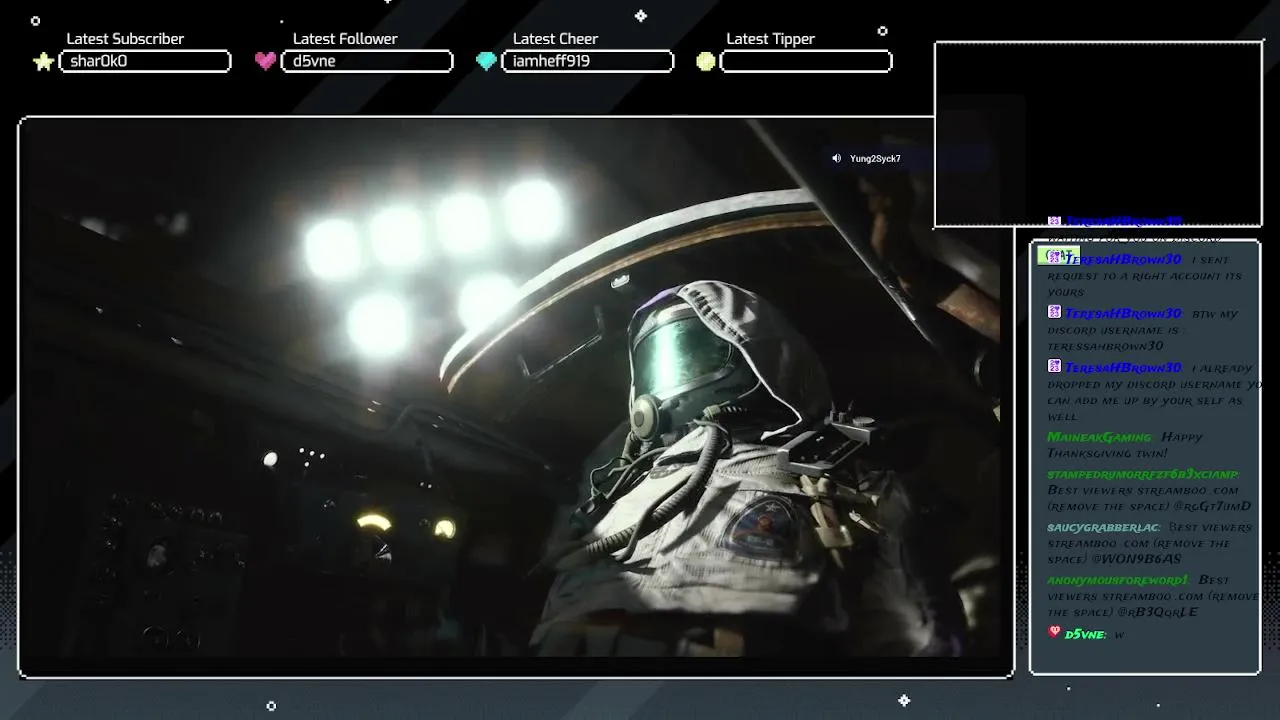Screen dimensions: 1280x720
Task: Click the Latest Cheer diamond icon
Action: pos(486,62)
